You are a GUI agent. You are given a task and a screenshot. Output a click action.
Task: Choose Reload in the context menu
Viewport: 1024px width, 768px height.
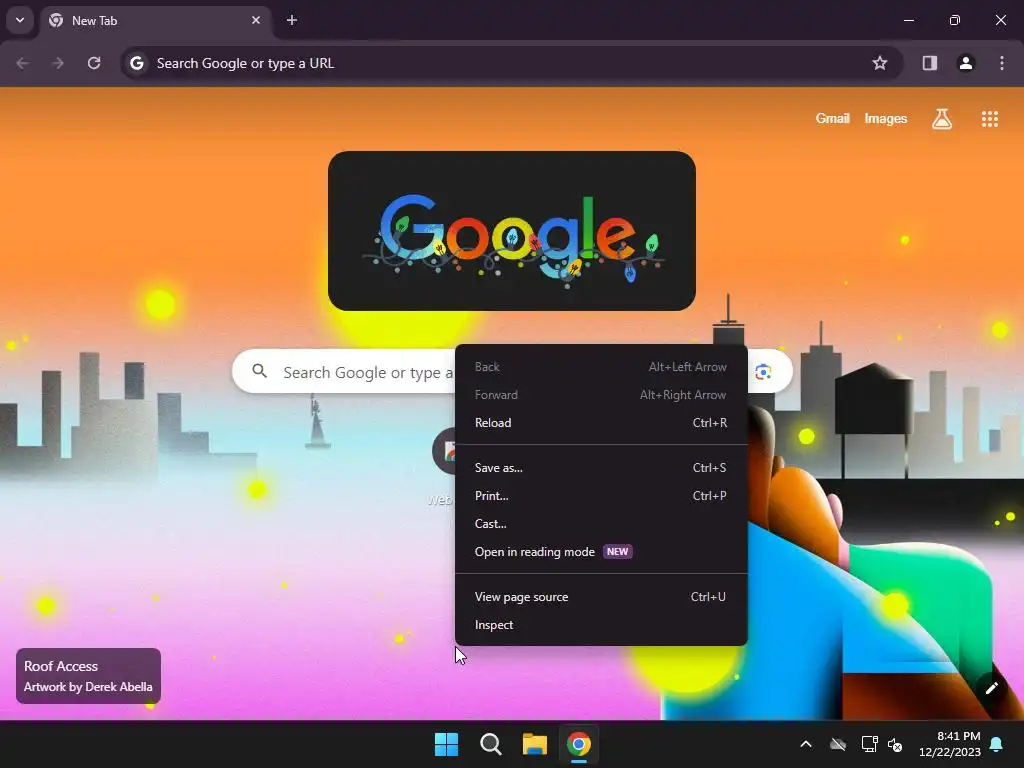pos(601,423)
